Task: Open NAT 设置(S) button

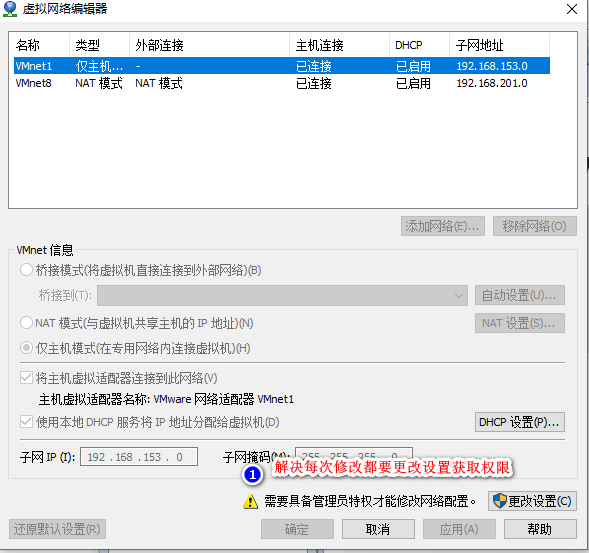Action: tap(520, 323)
